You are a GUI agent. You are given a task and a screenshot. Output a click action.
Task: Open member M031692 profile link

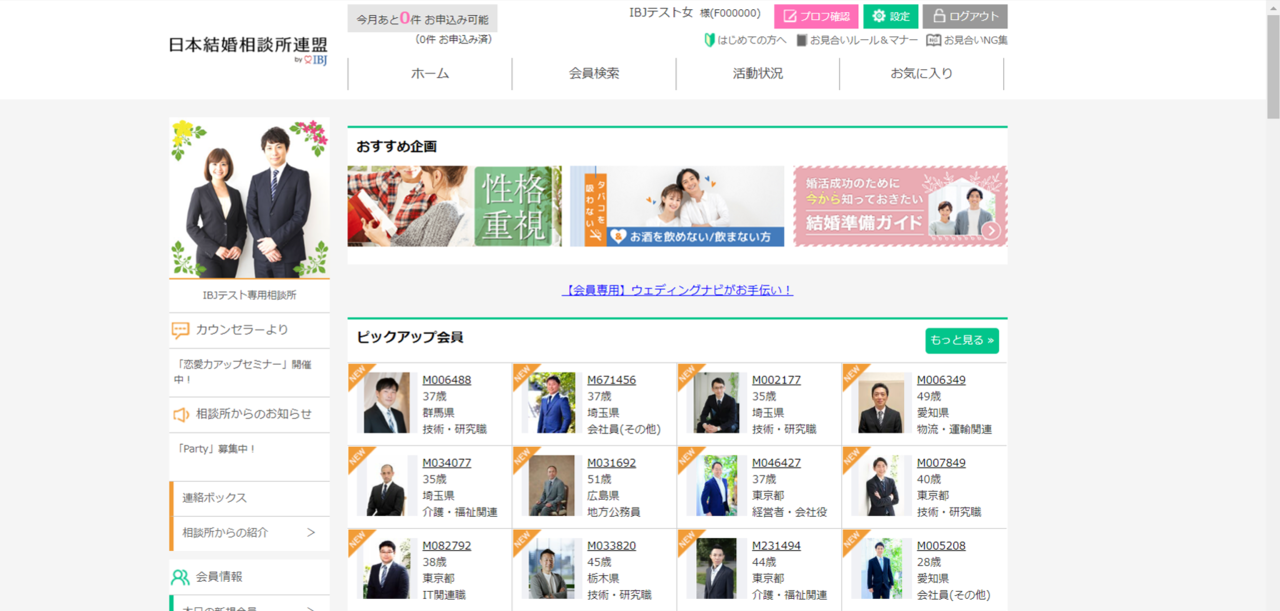coord(611,463)
